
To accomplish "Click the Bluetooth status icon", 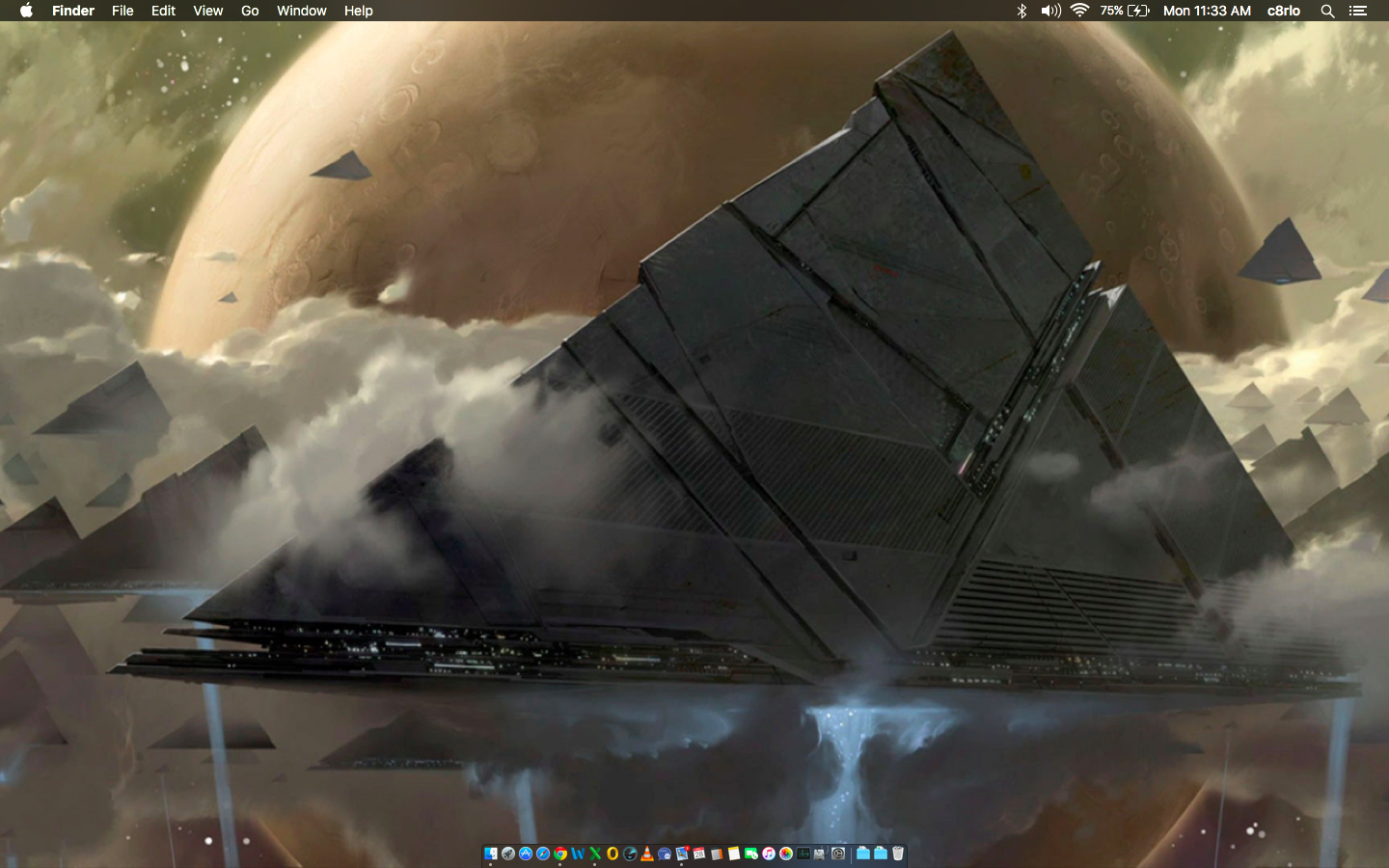I will [1021, 11].
